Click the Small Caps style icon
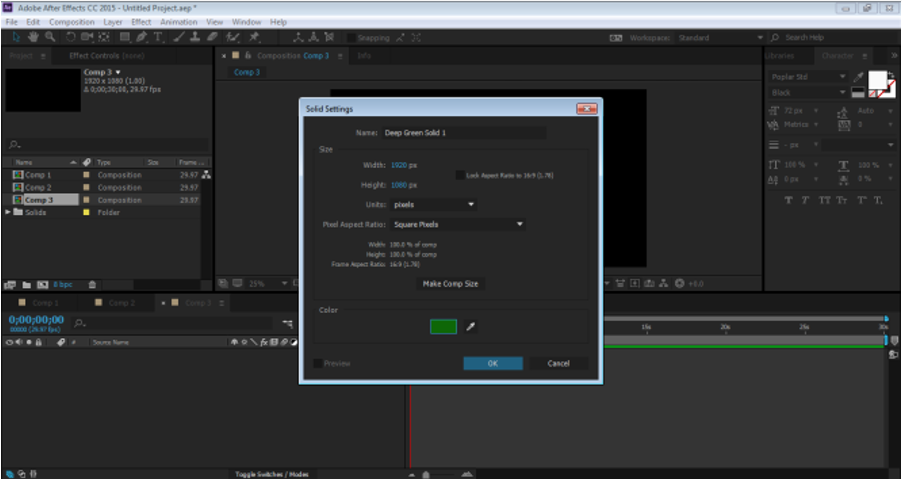This screenshot has height=479, width=902. 842,200
